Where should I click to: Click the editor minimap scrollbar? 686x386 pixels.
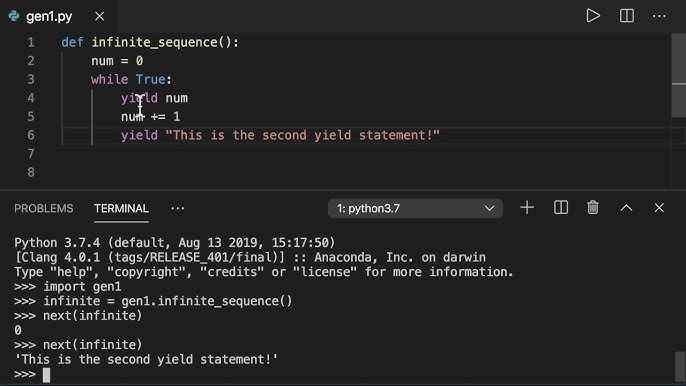click(x=679, y=76)
